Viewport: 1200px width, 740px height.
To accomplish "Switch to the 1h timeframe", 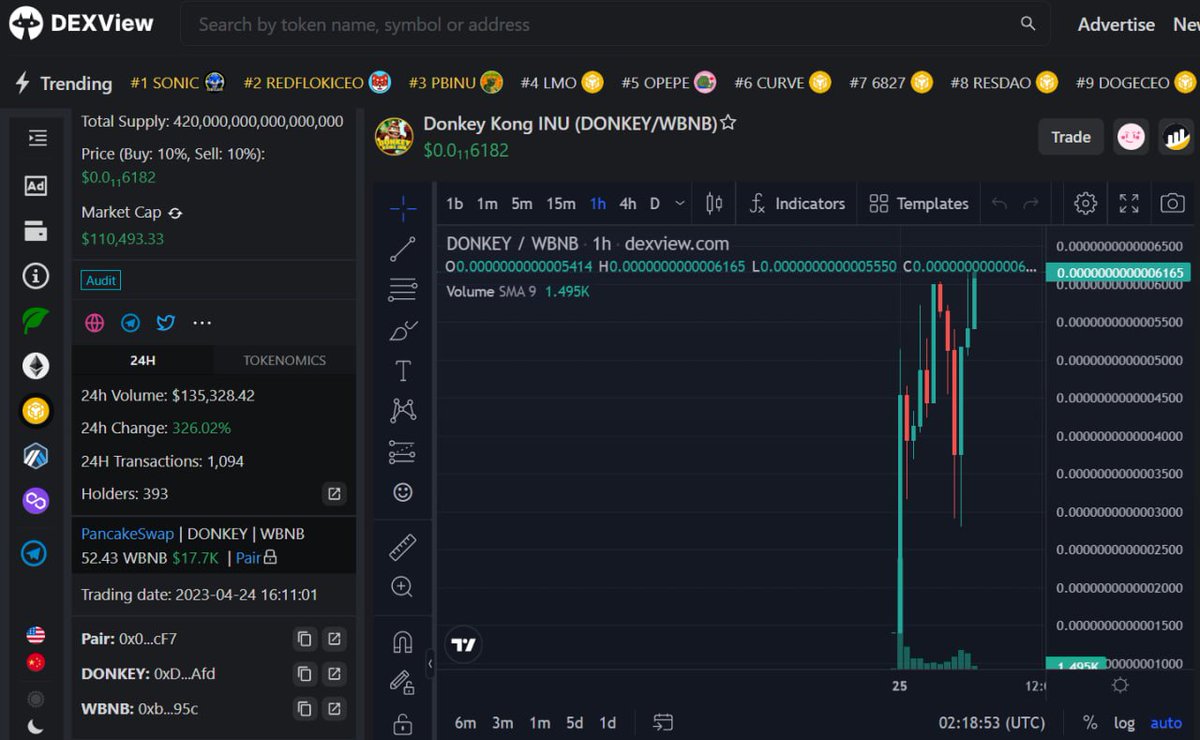I will (x=598, y=203).
